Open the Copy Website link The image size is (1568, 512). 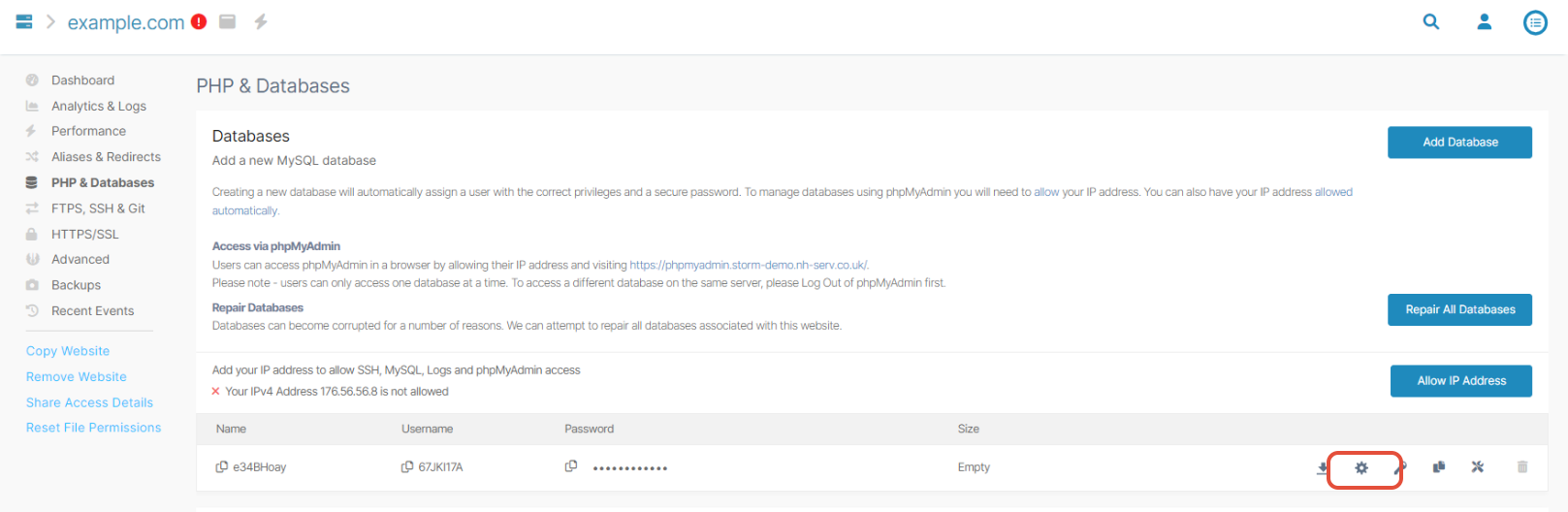point(68,351)
